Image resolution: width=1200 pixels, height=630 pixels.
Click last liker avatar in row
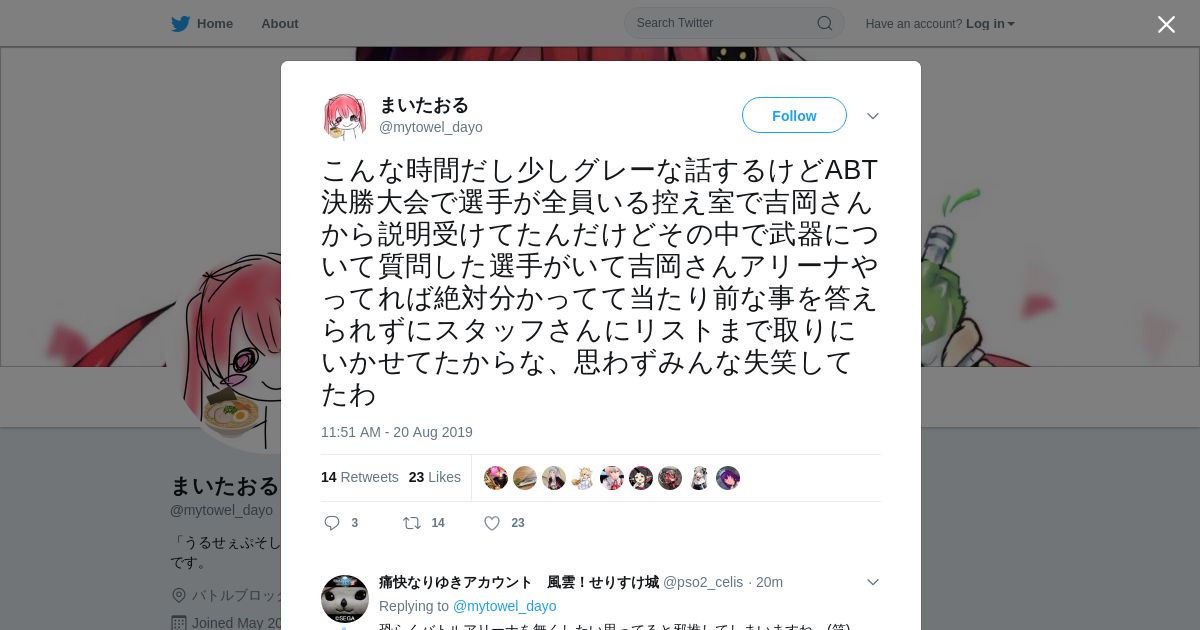click(728, 478)
